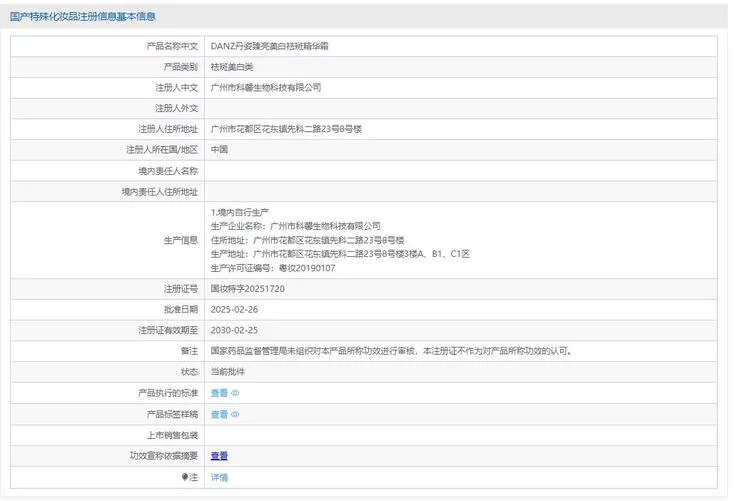Click the 备注 remark text

pos(391,351)
